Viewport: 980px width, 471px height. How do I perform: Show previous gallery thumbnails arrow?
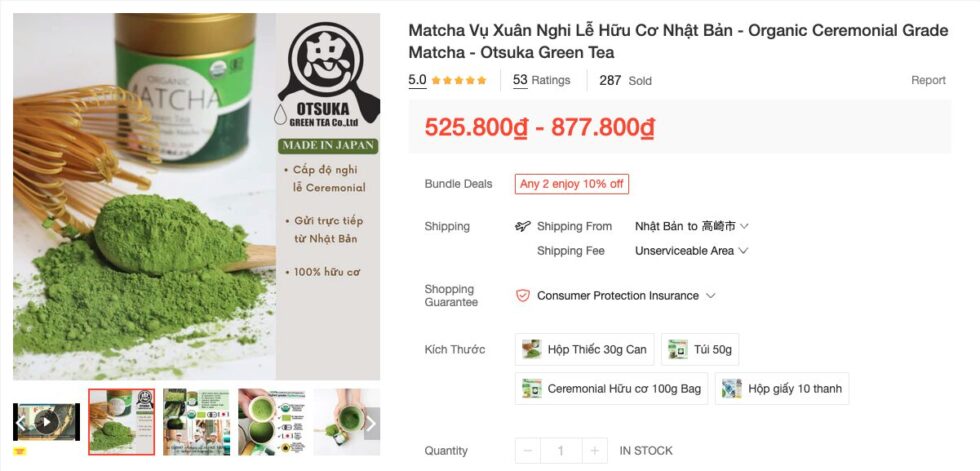pyautogui.click(x=20, y=424)
